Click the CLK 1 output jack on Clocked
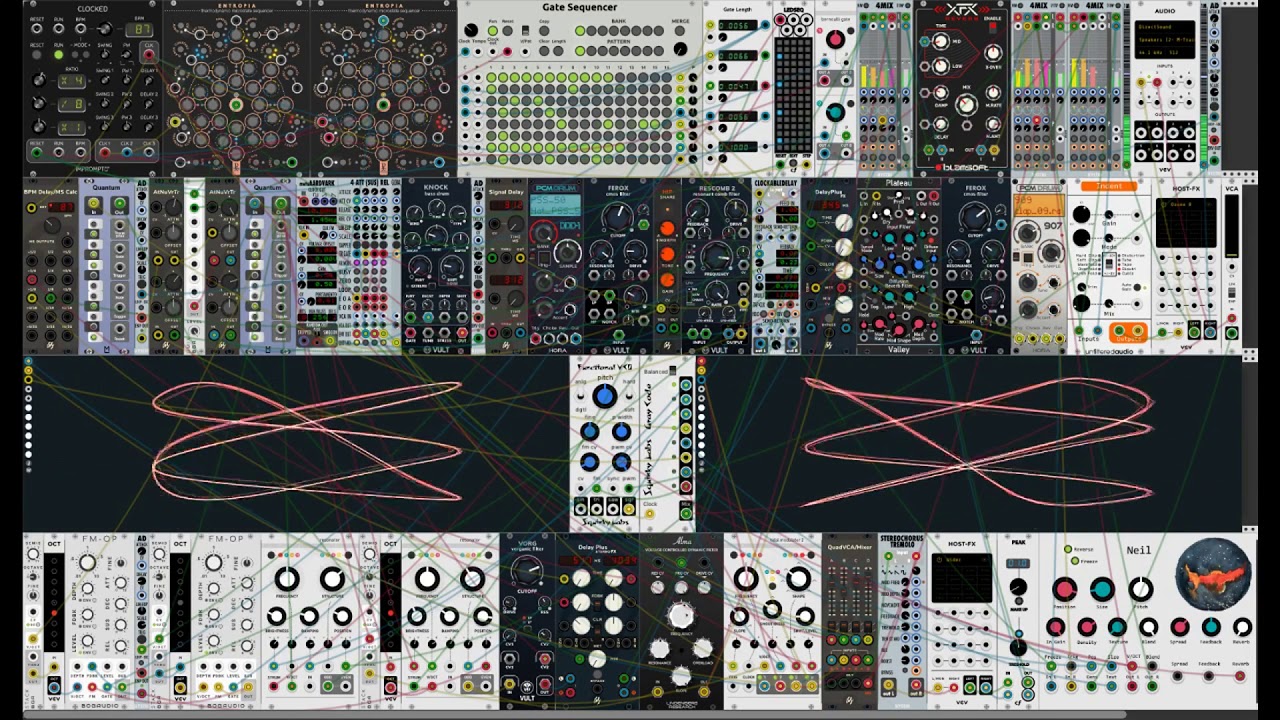 click(105, 153)
